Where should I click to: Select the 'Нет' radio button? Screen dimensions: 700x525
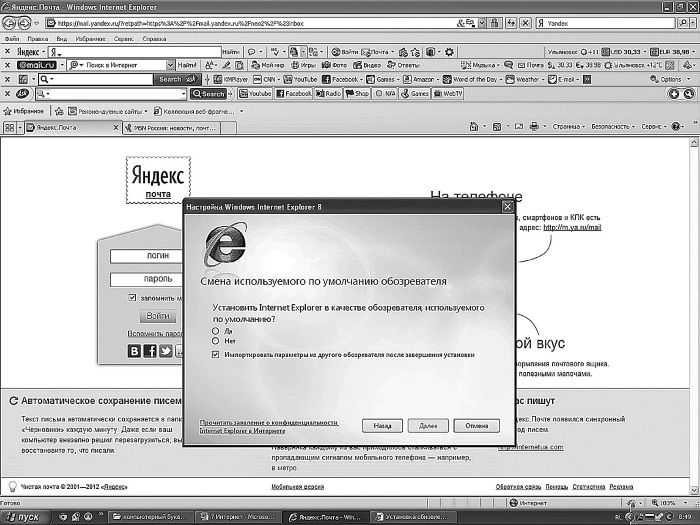215,341
